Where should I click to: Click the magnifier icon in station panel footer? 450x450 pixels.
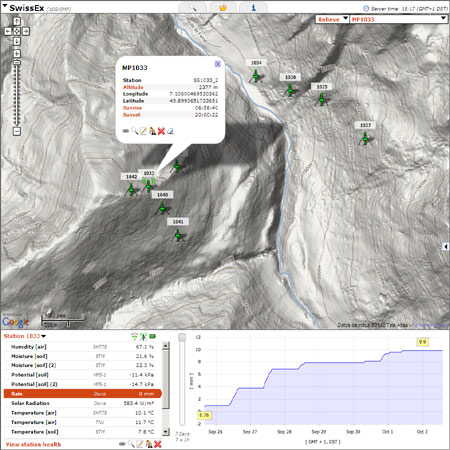pyautogui.click(x=131, y=444)
